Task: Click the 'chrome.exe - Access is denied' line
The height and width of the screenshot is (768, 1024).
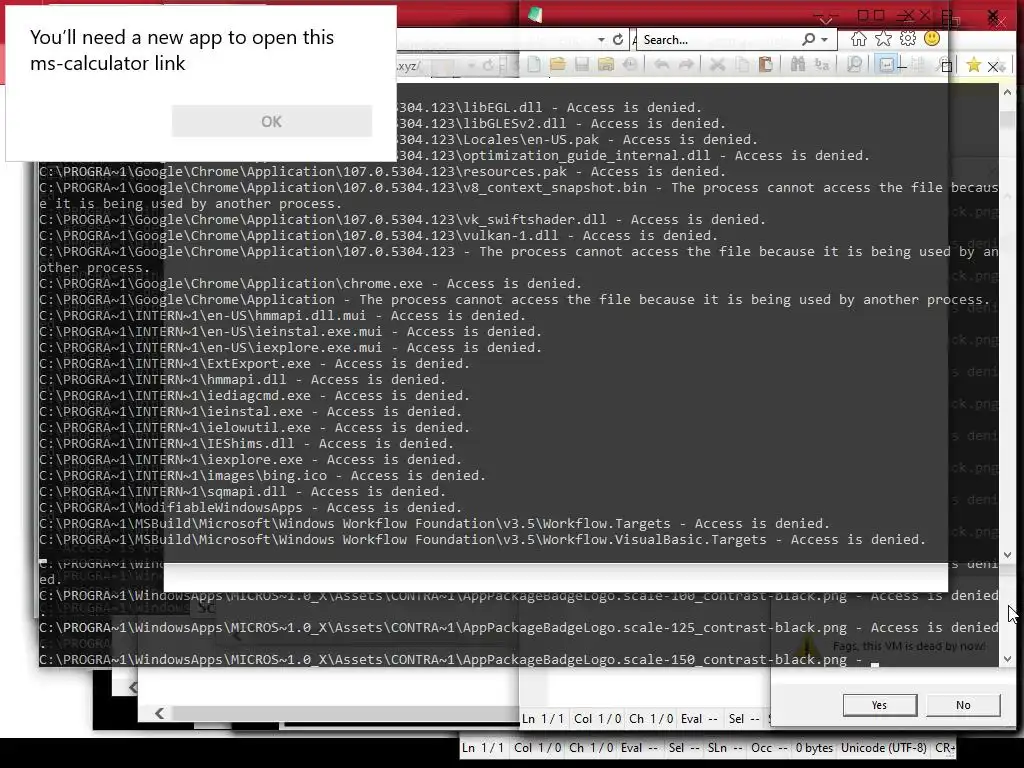Action: (310, 283)
